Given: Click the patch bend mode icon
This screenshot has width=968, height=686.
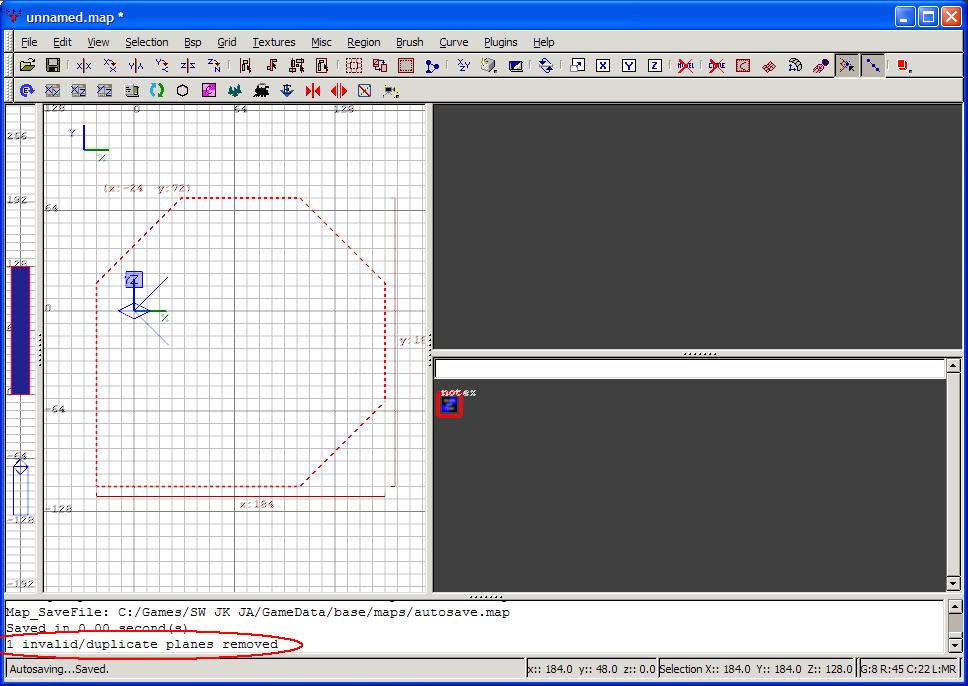Looking at the screenshot, I should click(795, 65).
